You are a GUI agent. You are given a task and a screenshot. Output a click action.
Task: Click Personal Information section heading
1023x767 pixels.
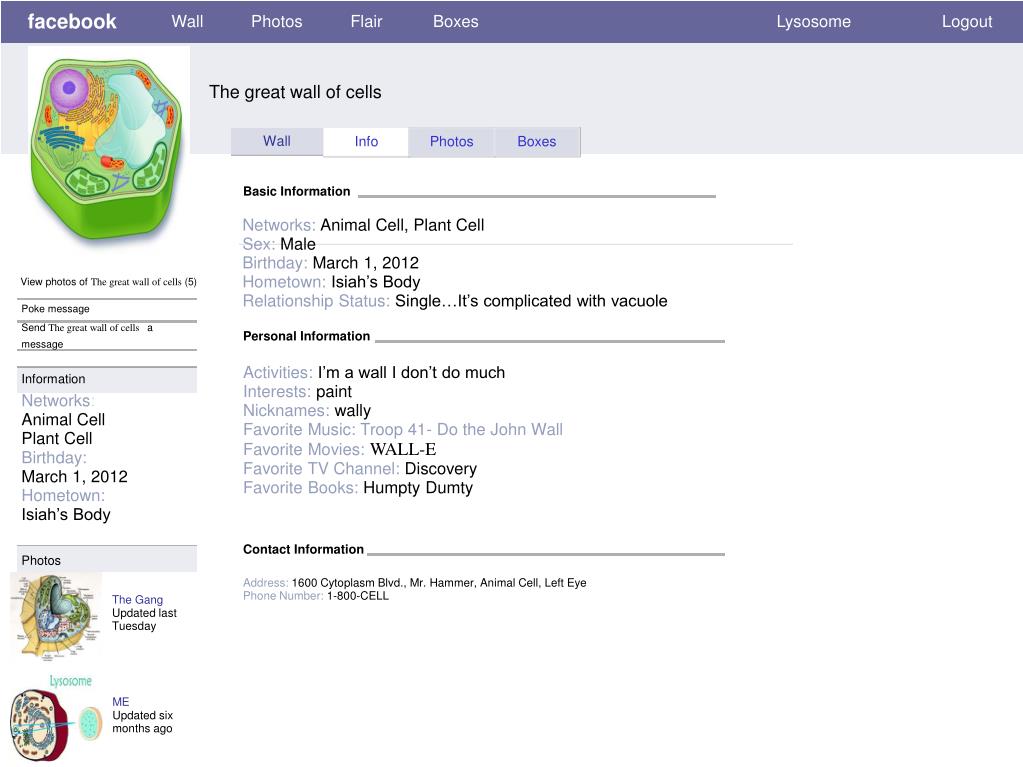click(306, 336)
